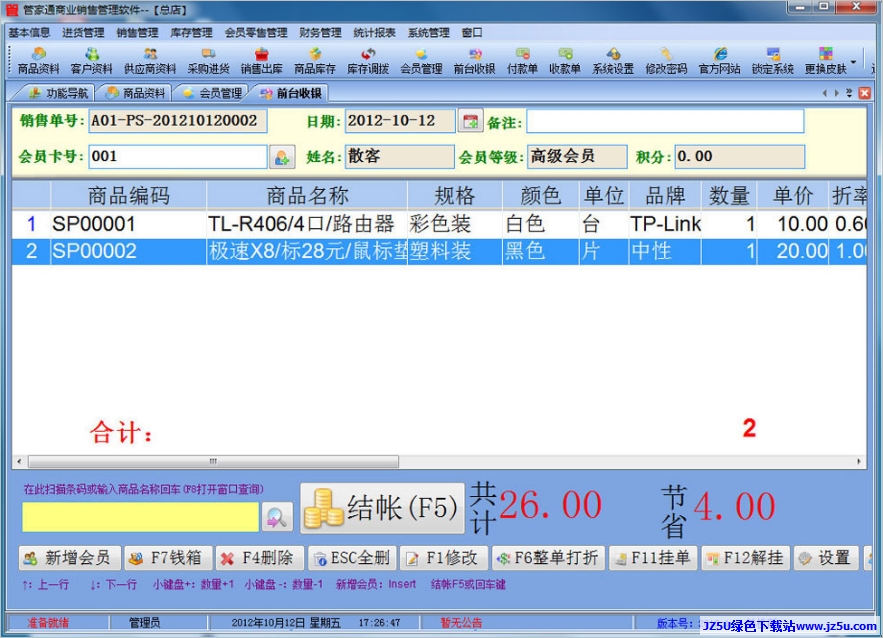Launch 销售出库 toolbar icon

point(261,61)
